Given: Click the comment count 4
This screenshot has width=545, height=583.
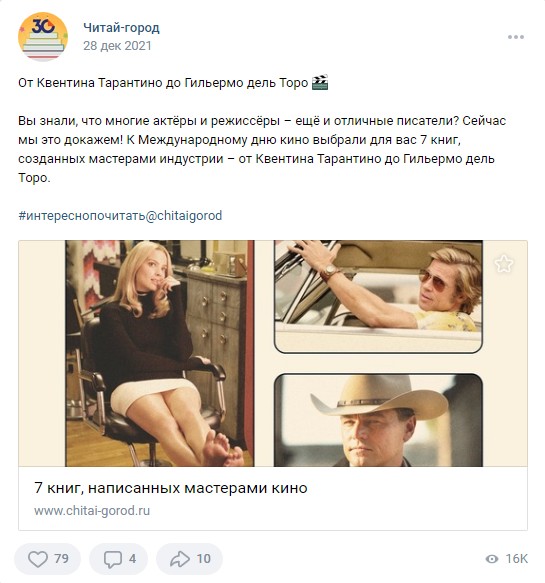Looking at the screenshot, I should click(132, 558).
